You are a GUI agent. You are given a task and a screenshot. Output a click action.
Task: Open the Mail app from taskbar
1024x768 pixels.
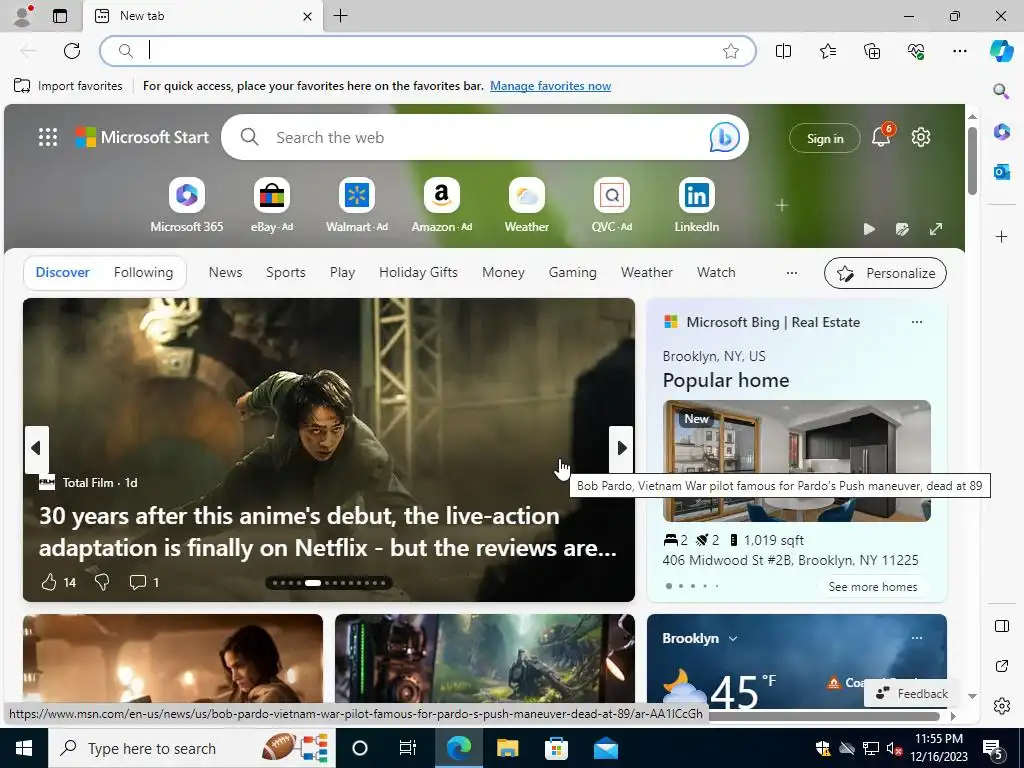[605, 748]
